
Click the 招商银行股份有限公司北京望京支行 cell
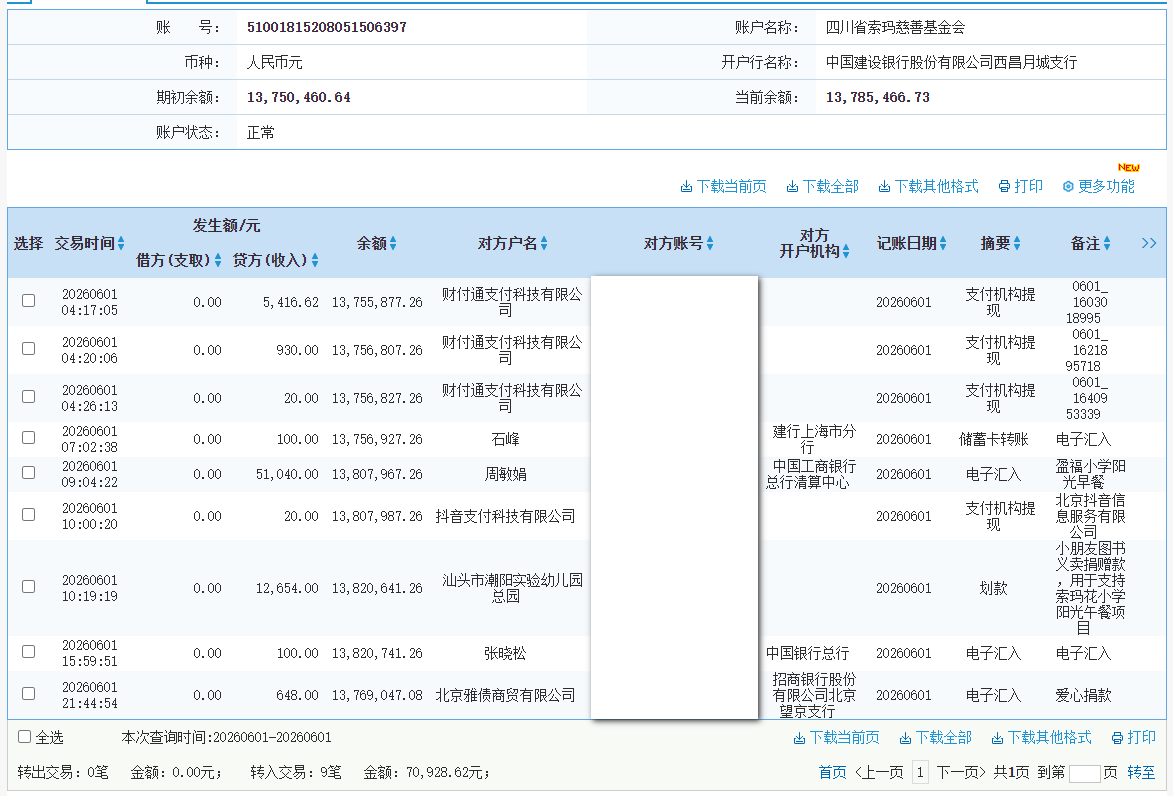[814, 696]
